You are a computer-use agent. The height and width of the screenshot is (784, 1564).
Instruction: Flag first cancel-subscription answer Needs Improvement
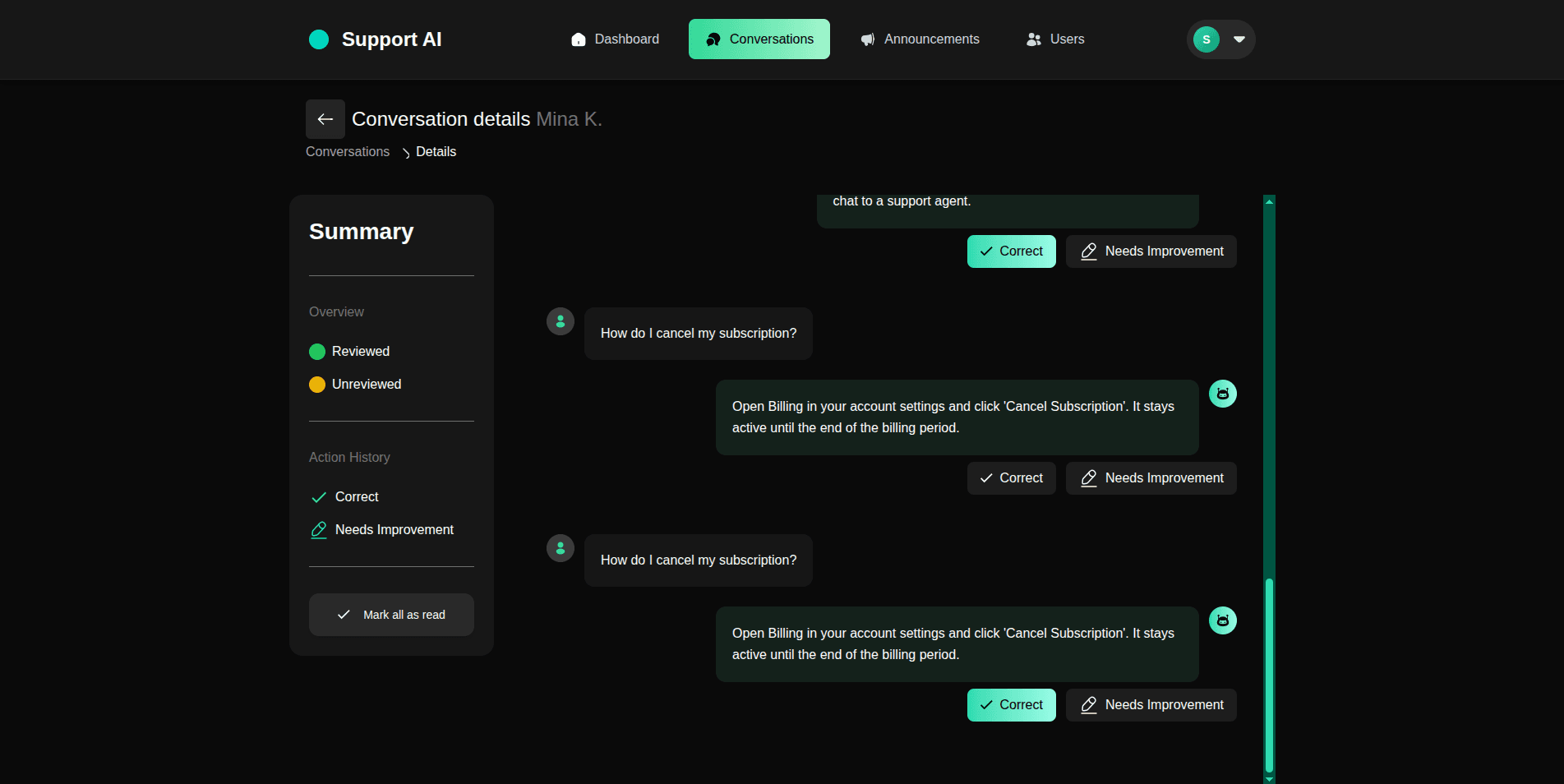coord(1151,478)
